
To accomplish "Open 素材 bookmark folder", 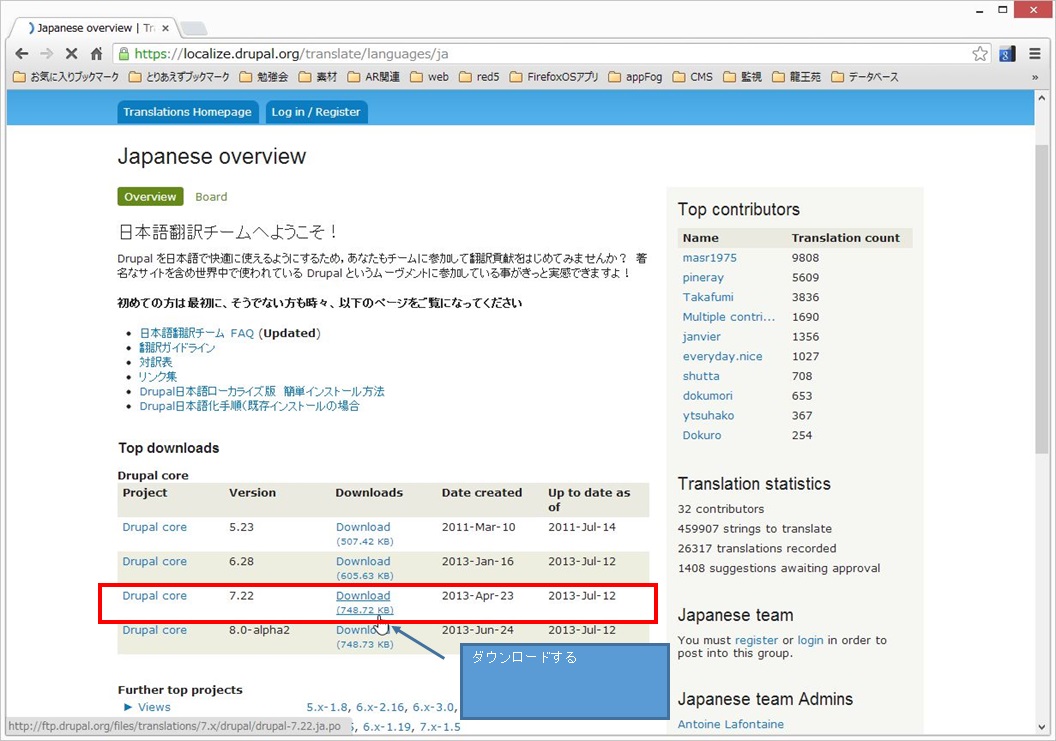I will tap(318, 77).
